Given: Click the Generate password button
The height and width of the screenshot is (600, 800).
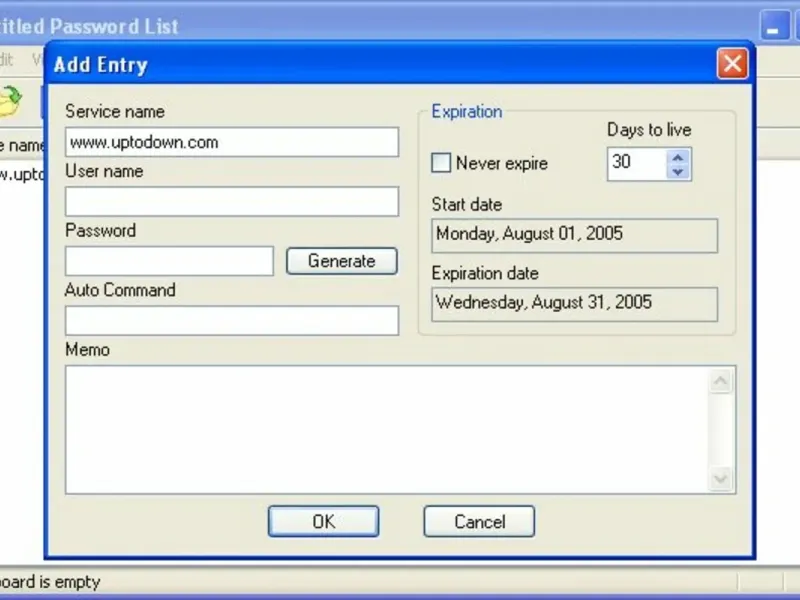Looking at the screenshot, I should [x=342, y=261].
